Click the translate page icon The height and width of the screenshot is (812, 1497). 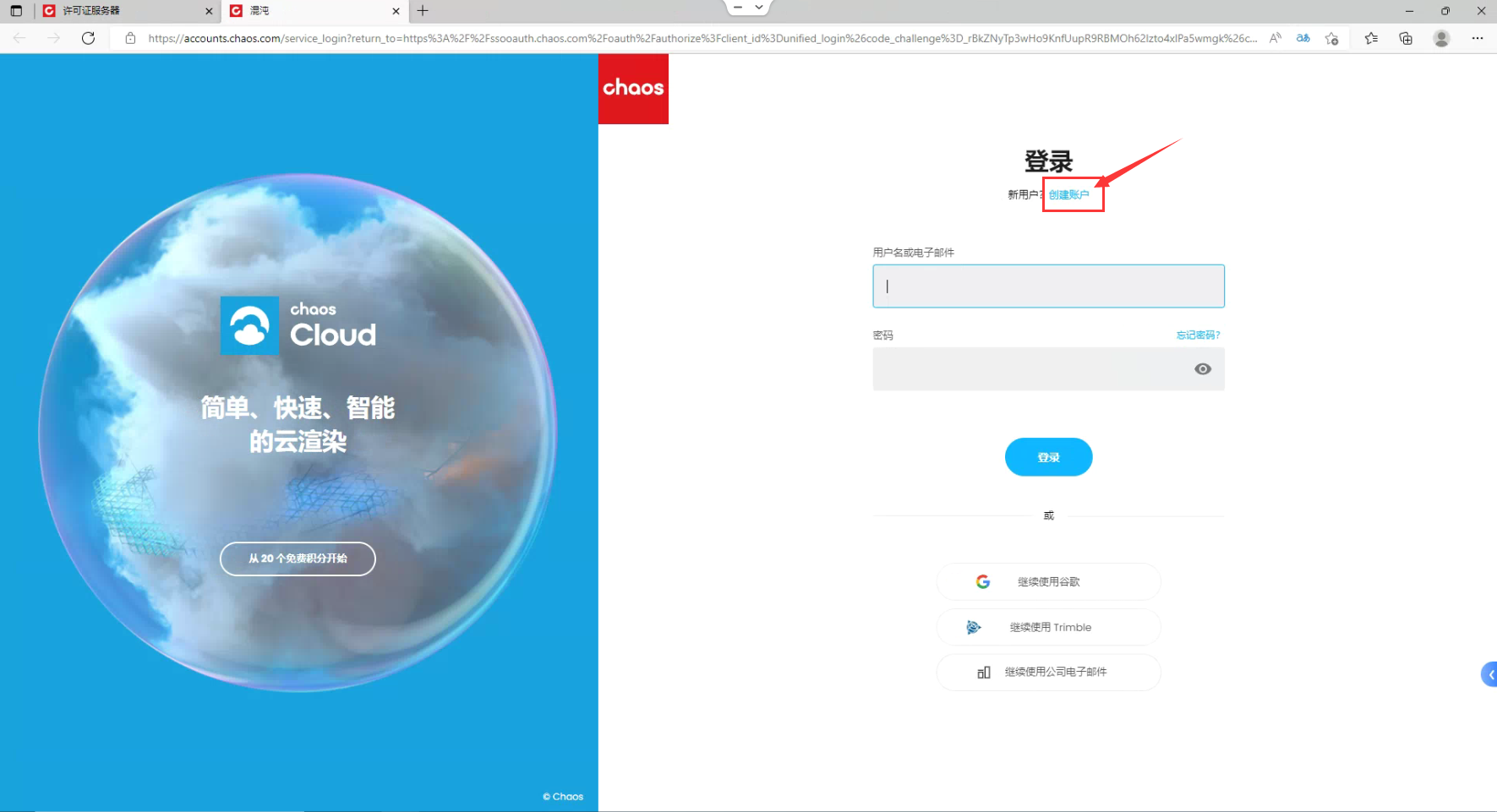tap(1303, 38)
